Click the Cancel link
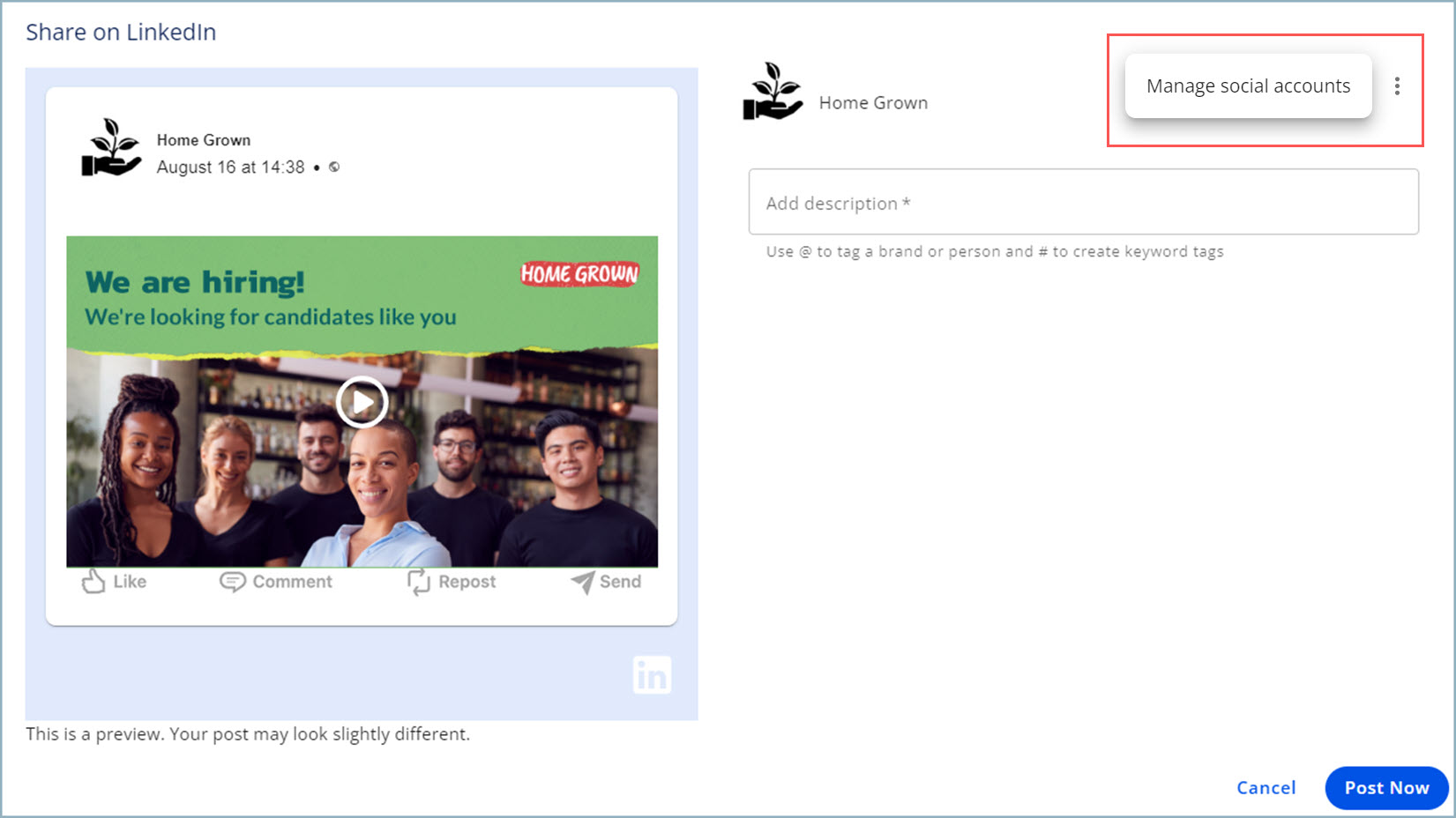1456x818 pixels. click(x=1266, y=787)
